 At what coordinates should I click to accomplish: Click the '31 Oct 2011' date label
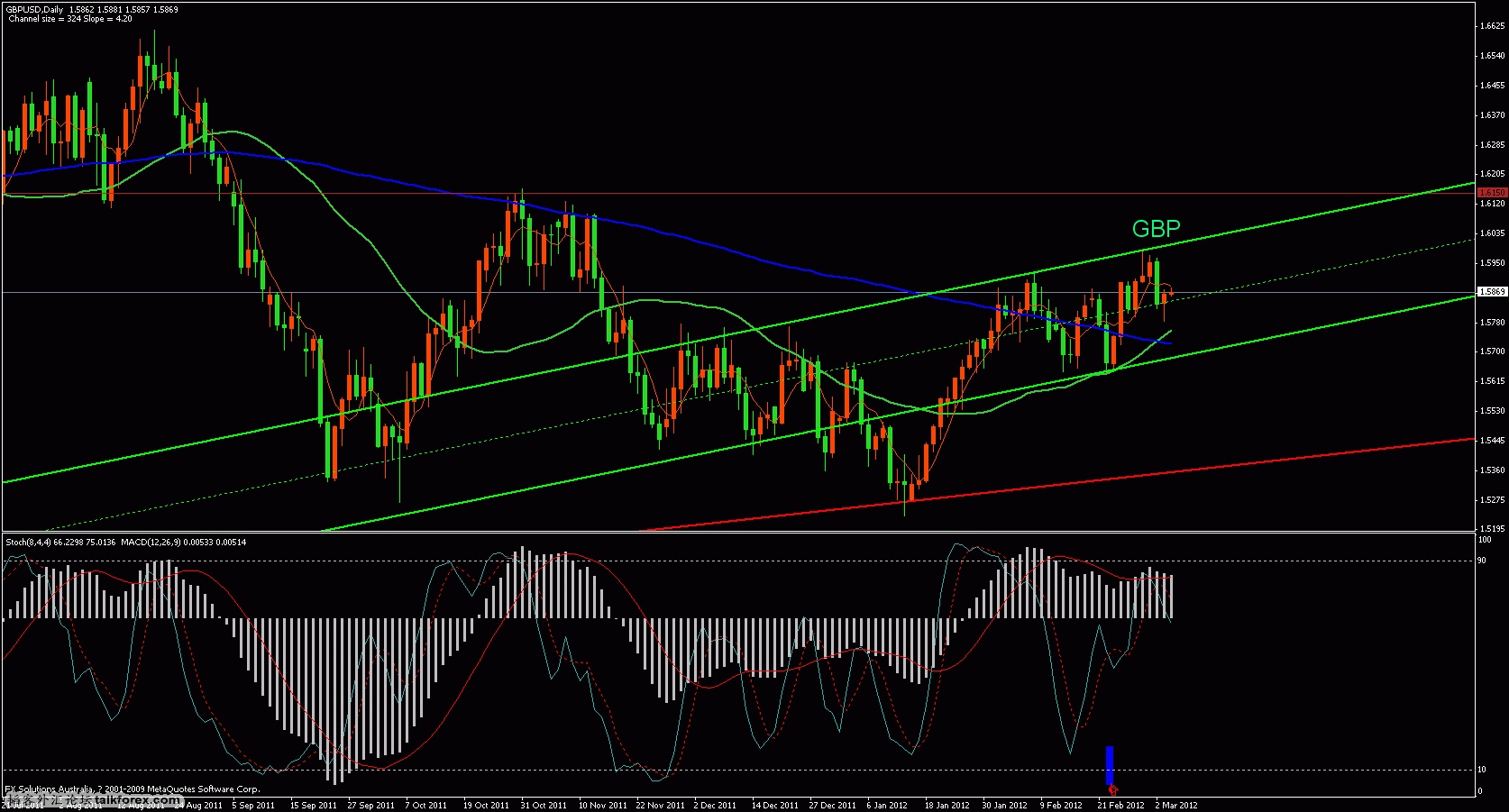pyautogui.click(x=544, y=806)
